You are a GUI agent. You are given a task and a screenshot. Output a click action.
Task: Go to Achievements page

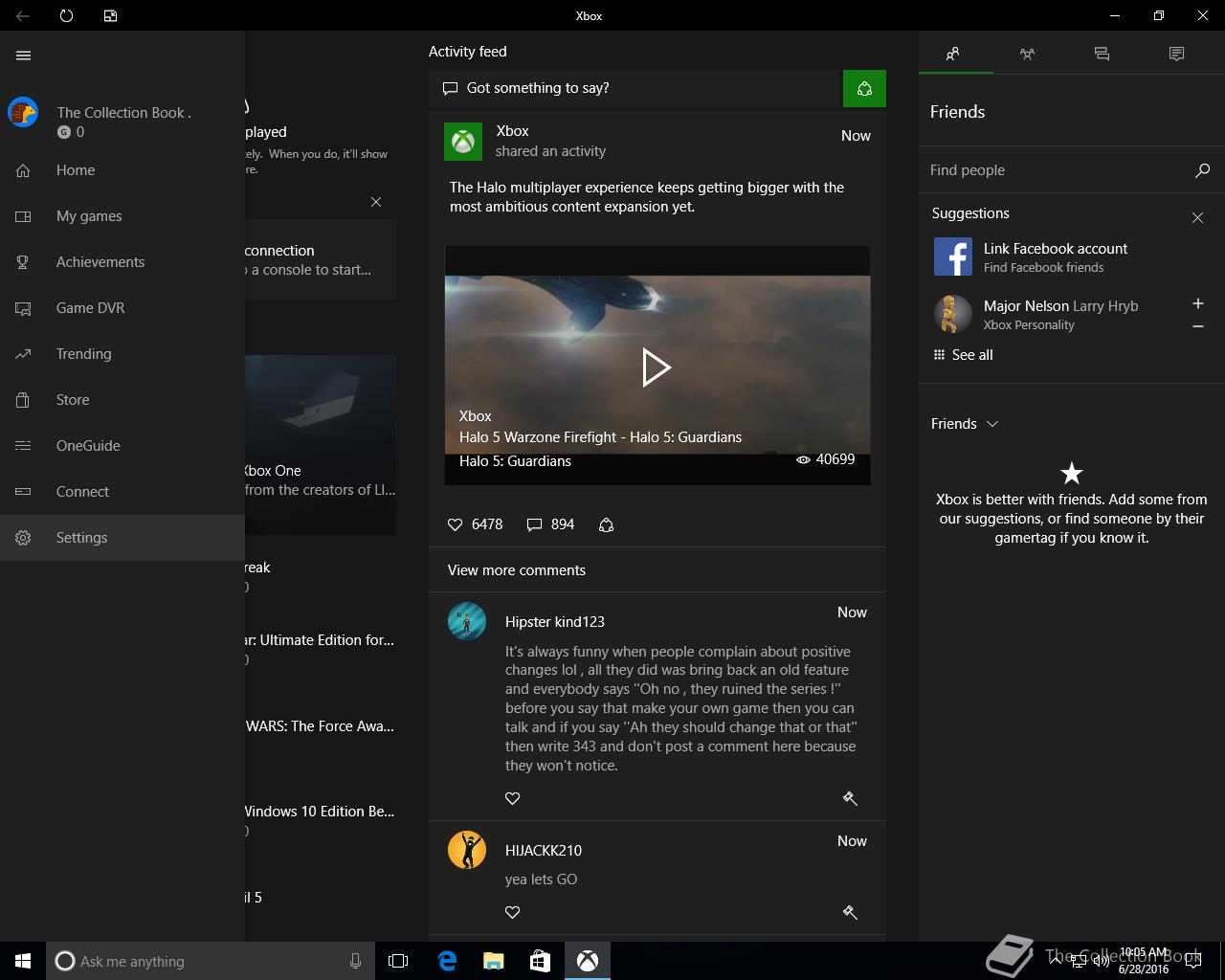click(122, 262)
